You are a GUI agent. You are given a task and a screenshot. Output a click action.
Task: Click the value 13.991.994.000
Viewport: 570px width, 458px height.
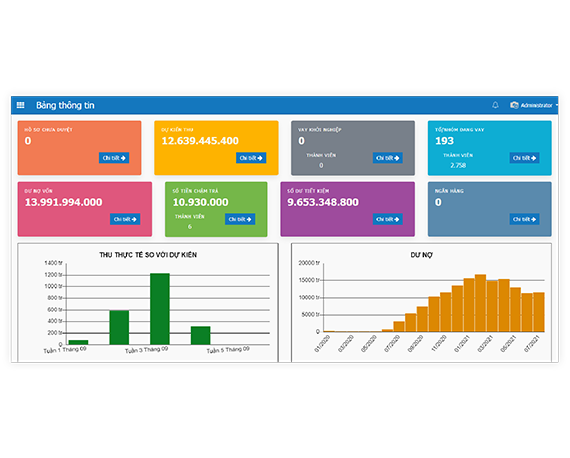click(x=63, y=202)
